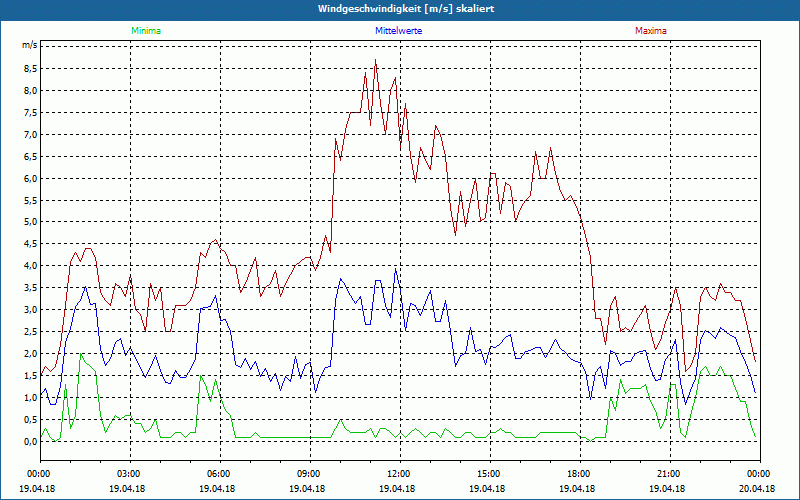Click the 3,0 y-axis value
This screenshot has width=800, height=500.
pos(29,310)
